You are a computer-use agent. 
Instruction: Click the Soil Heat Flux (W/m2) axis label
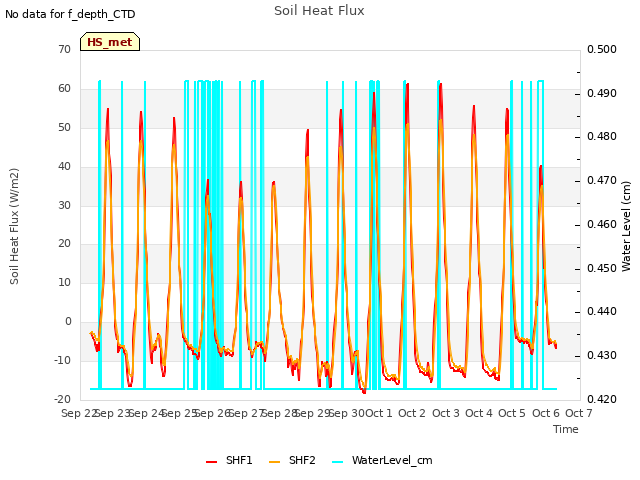coord(14,226)
